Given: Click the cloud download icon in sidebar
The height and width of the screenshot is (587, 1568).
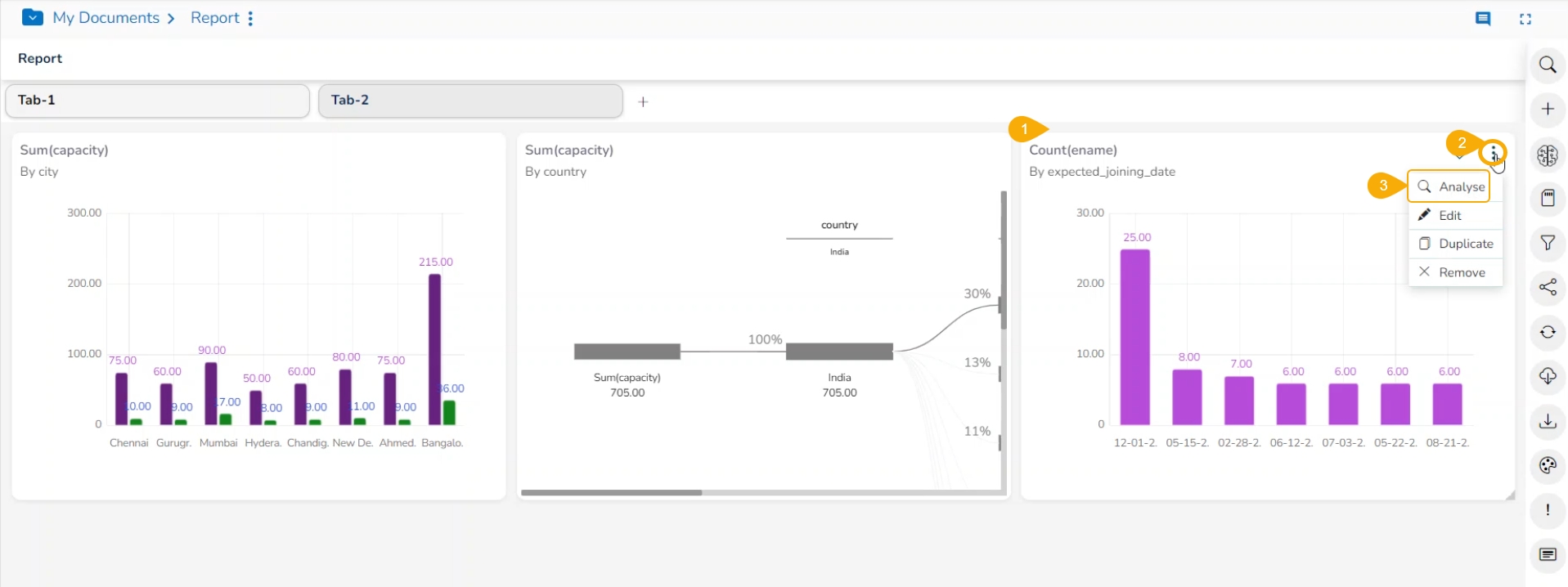Looking at the screenshot, I should (1547, 376).
